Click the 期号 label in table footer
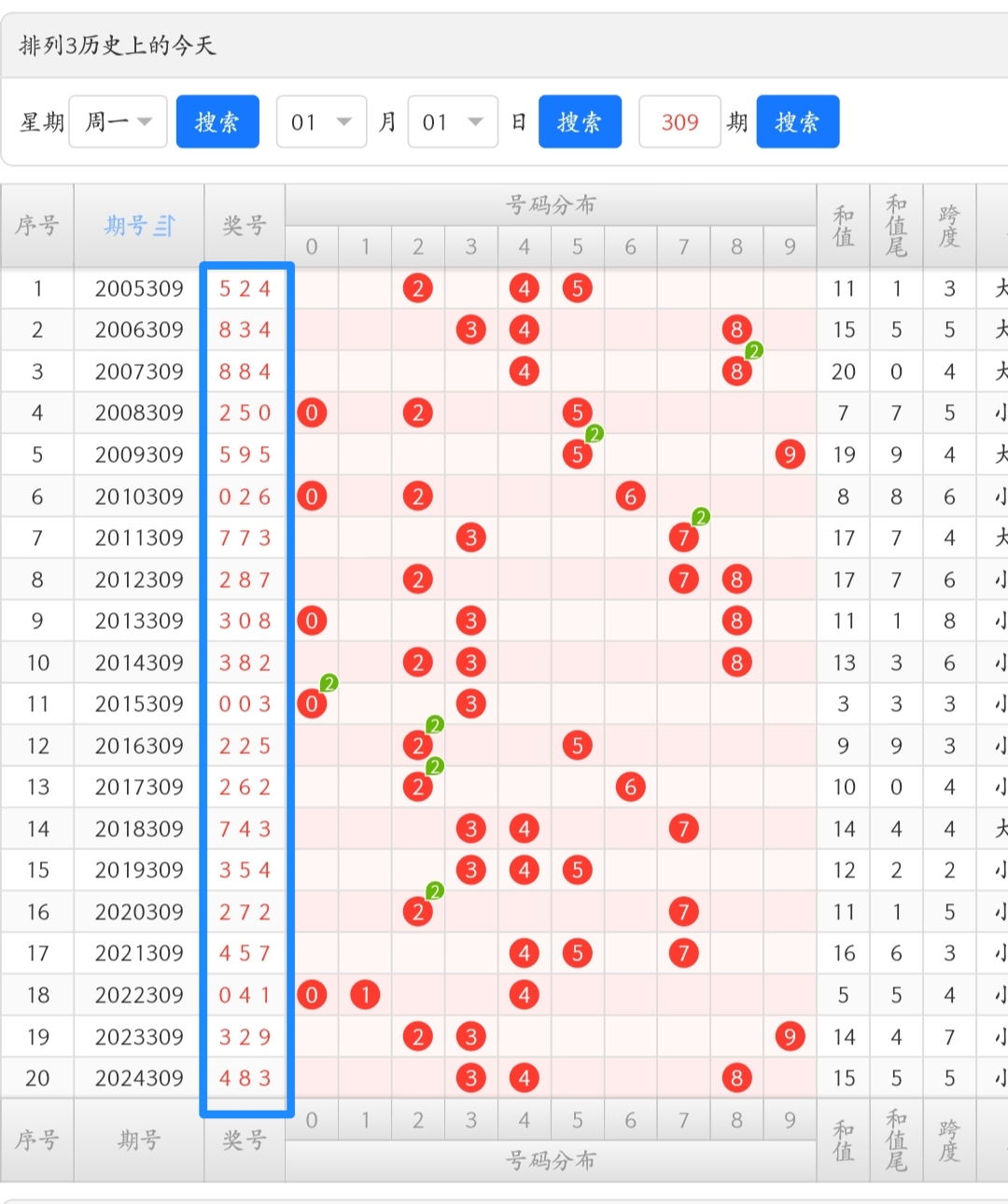 139,1140
